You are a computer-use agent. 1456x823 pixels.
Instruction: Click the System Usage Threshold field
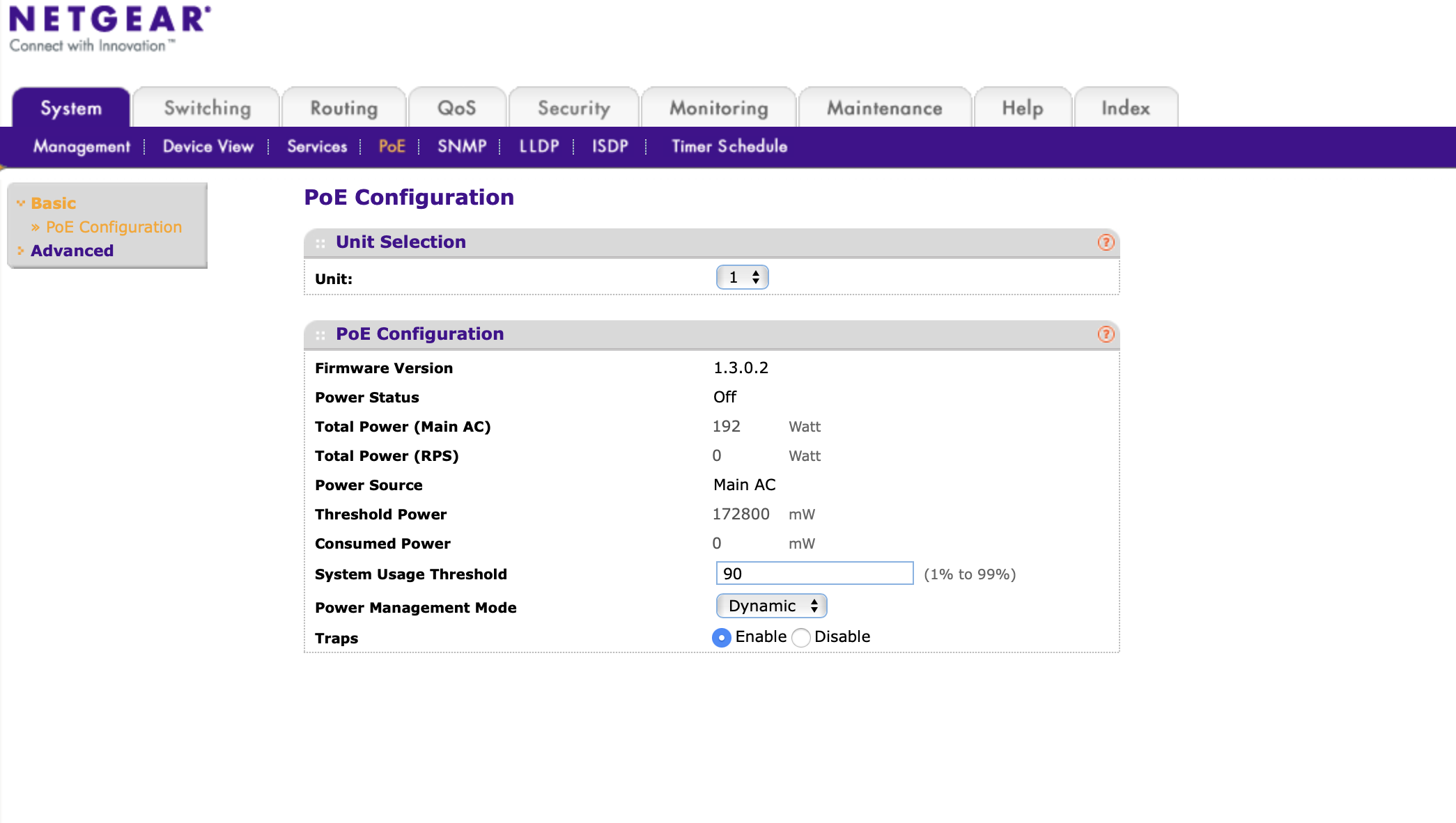click(x=814, y=573)
